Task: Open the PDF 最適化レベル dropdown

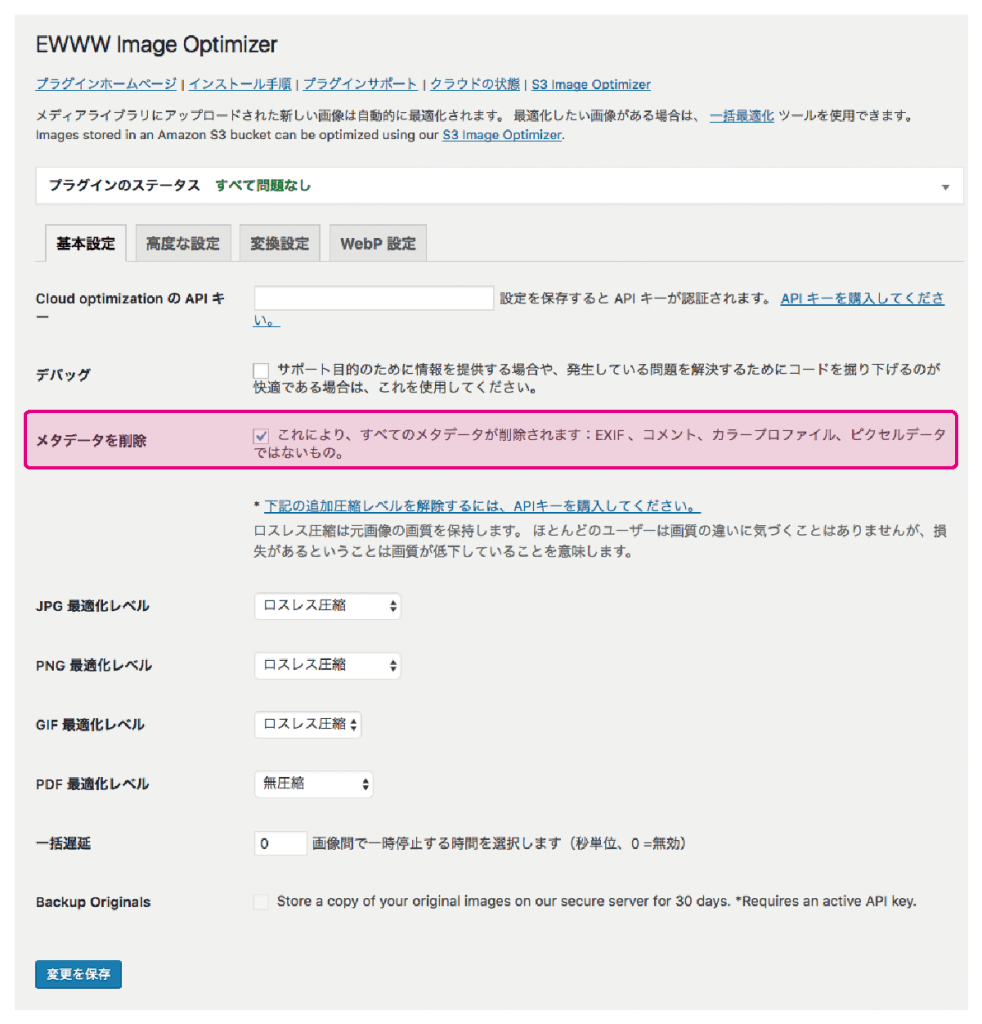Action: coord(313,784)
